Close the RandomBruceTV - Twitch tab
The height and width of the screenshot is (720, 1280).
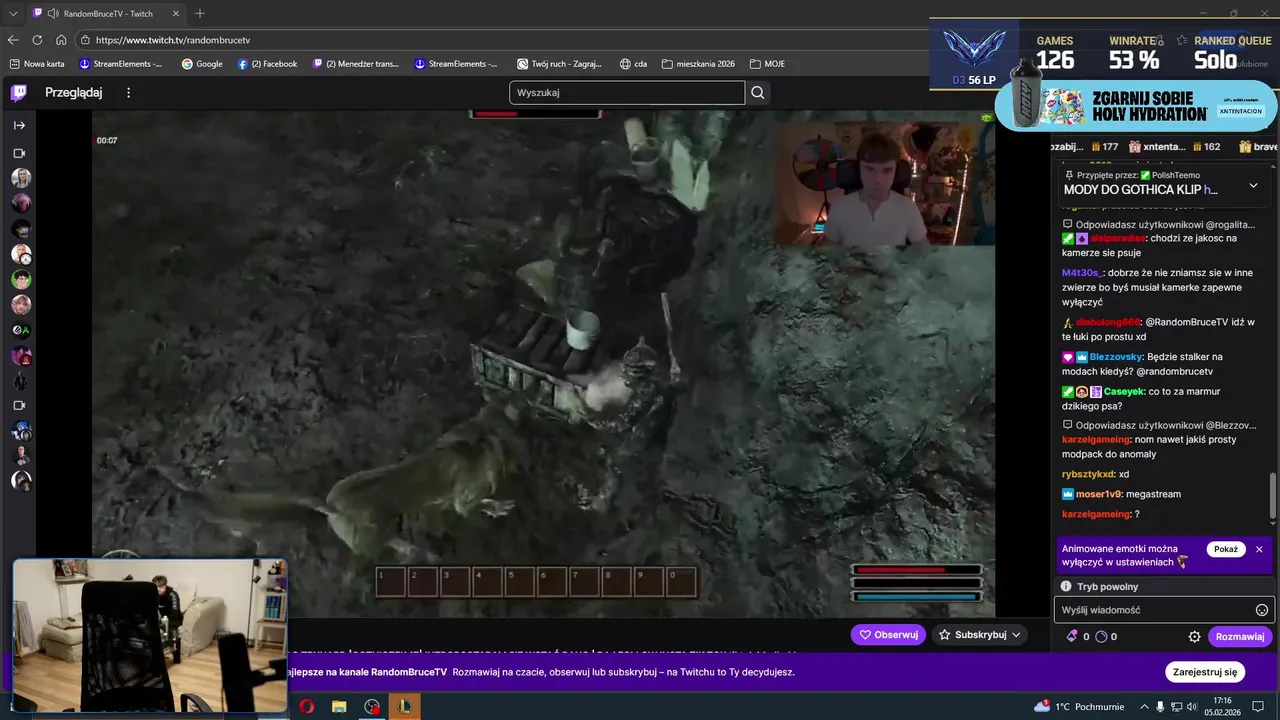[176, 14]
